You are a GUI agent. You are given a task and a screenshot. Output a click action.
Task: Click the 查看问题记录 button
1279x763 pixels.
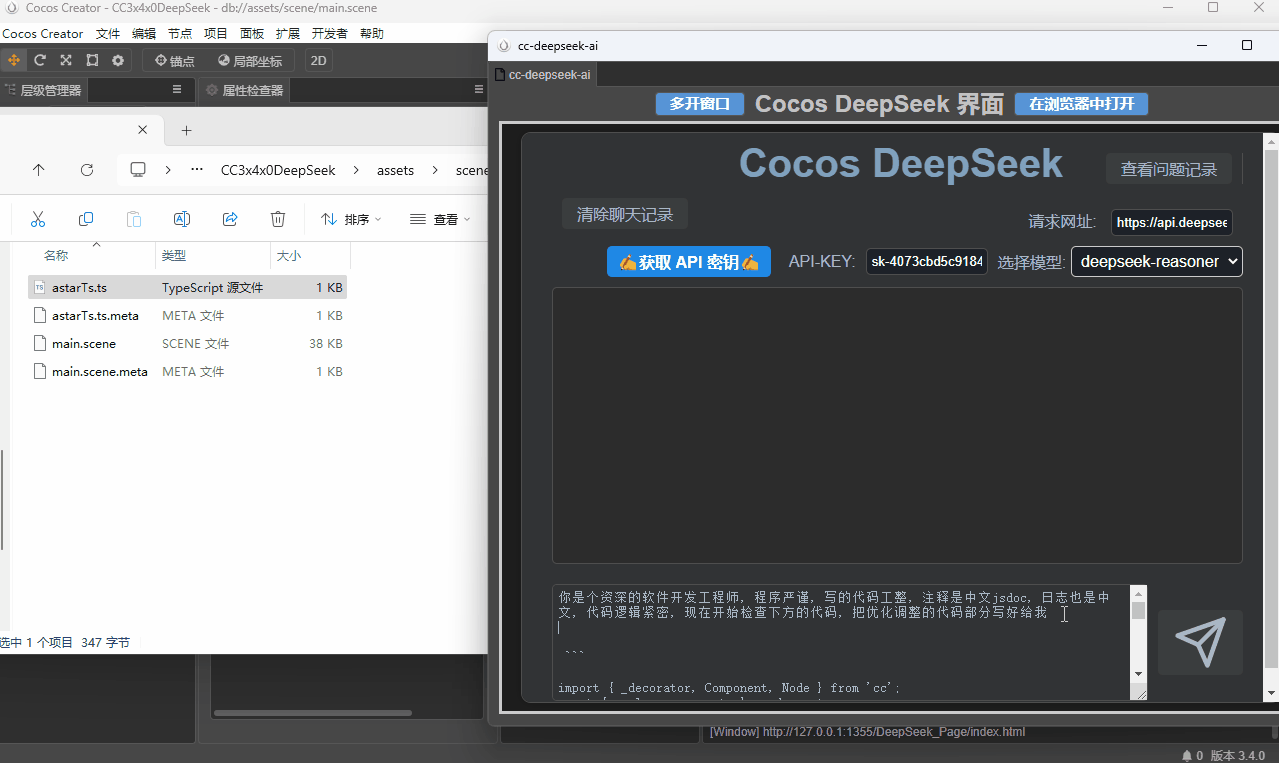pyautogui.click(x=1169, y=169)
